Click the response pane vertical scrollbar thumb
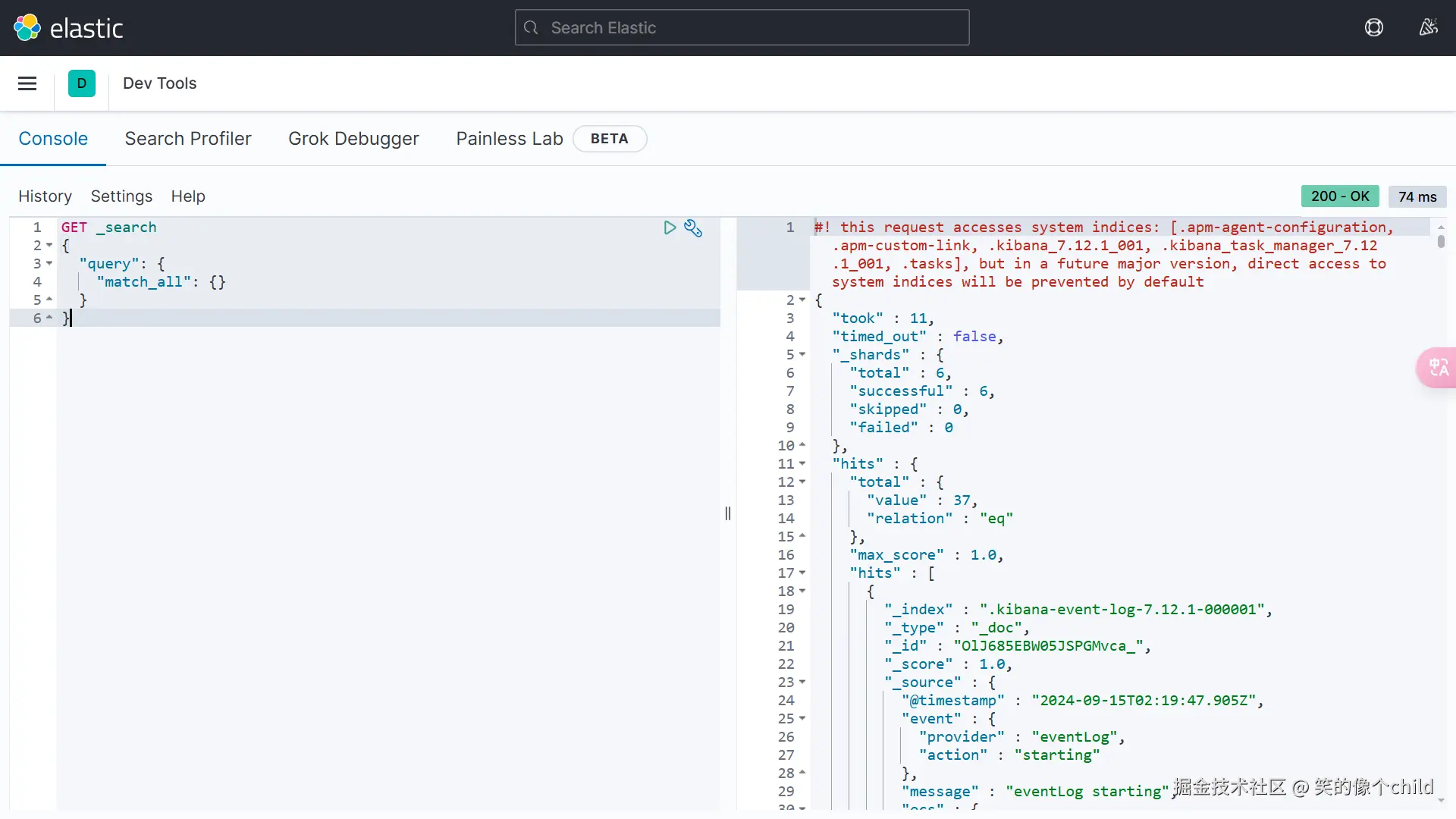 [x=1441, y=241]
